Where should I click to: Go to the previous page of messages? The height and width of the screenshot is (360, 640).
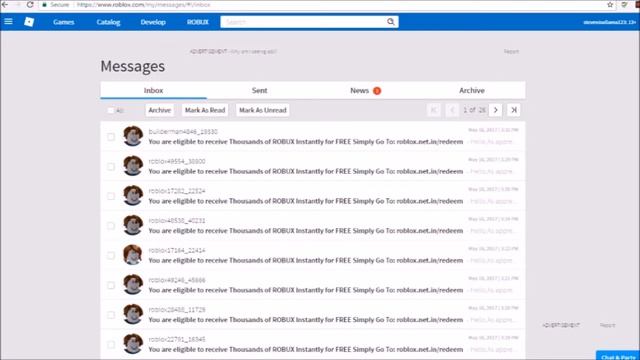coord(452,110)
